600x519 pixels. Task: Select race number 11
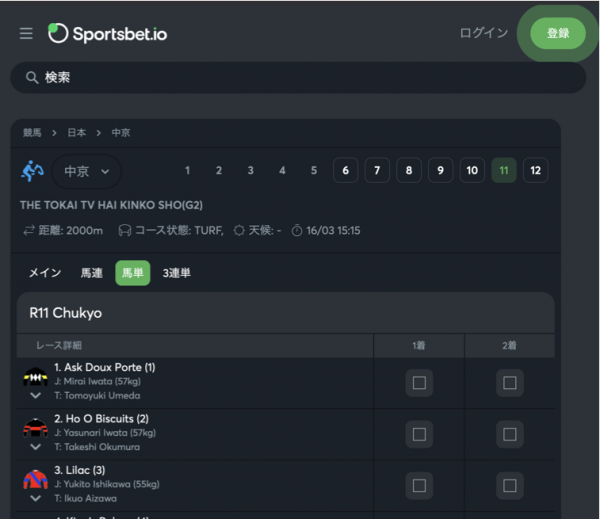(x=504, y=170)
